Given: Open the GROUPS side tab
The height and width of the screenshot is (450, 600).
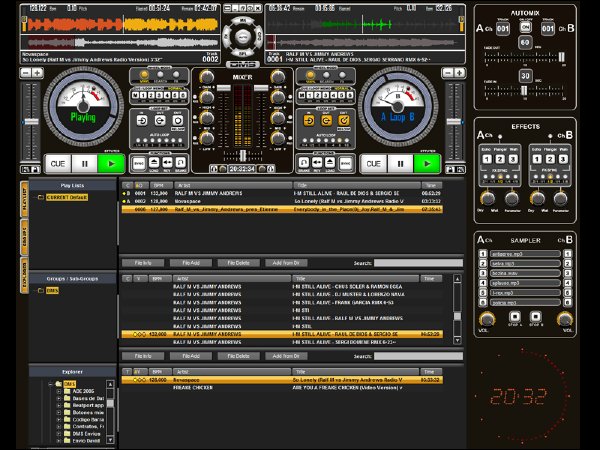Looking at the screenshot, I should coord(24,237).
